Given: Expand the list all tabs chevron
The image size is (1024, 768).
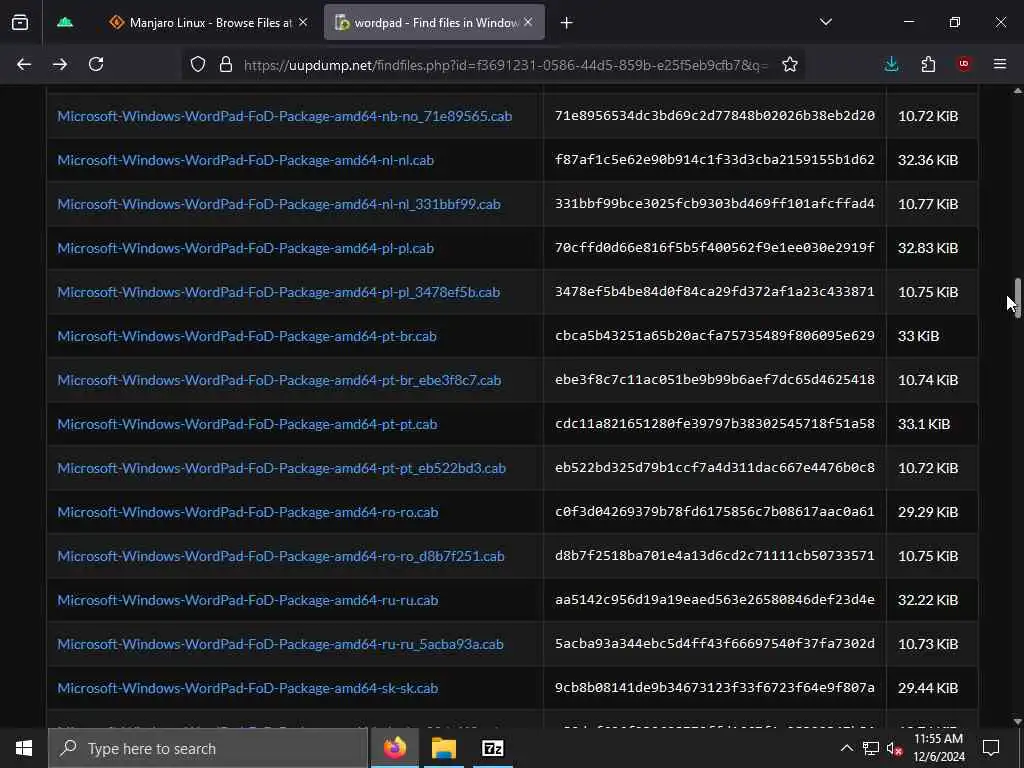Looking at the screenshot, I should click(x=826, y=23).
